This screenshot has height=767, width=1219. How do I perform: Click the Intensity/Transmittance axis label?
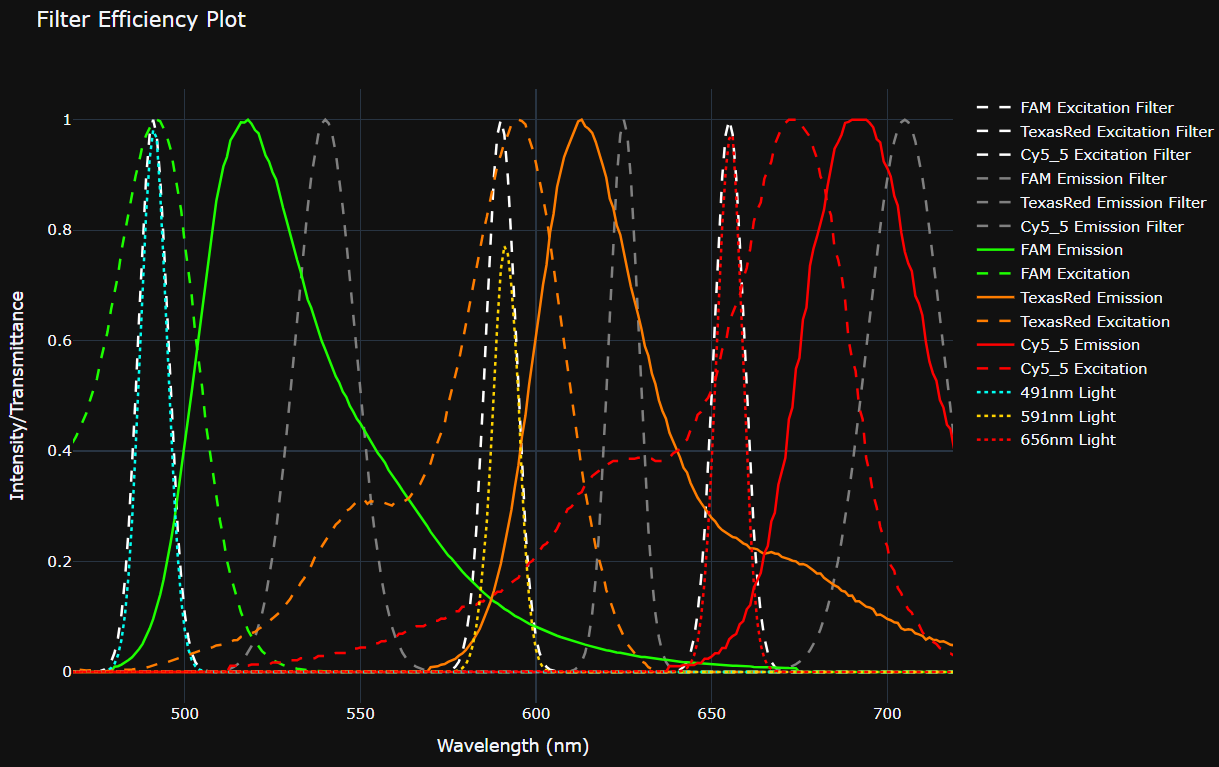(17, 396)
